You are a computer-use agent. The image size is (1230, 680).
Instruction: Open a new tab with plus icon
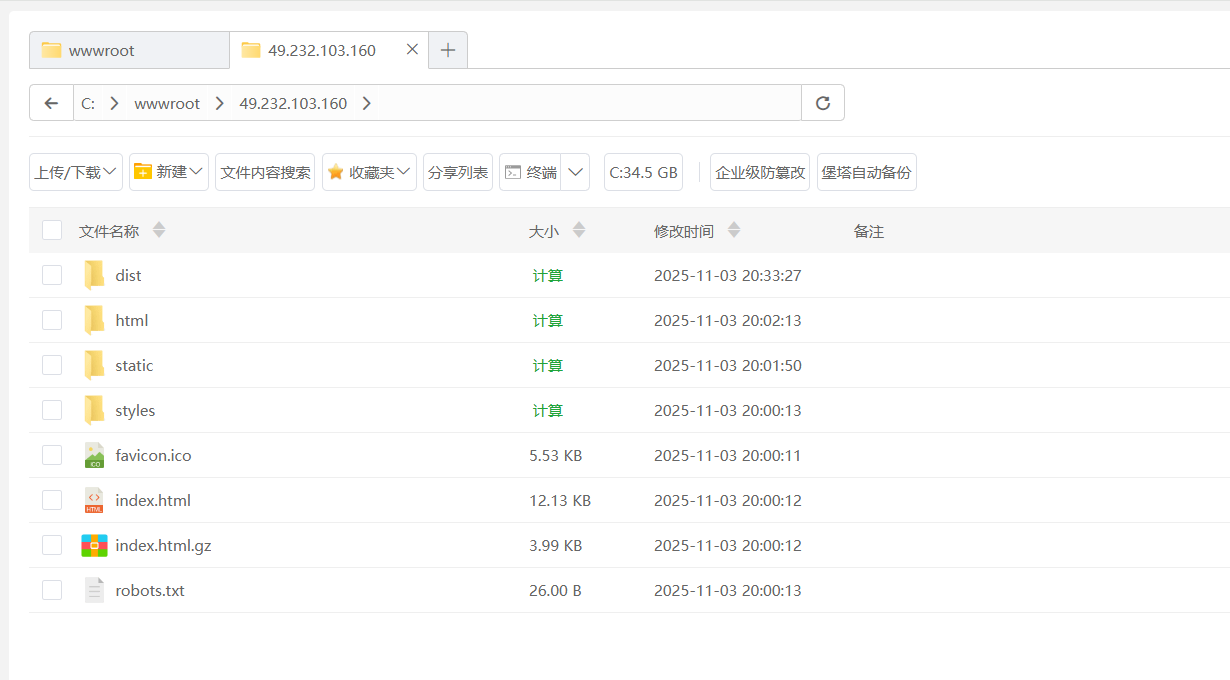tap(448, 50)
